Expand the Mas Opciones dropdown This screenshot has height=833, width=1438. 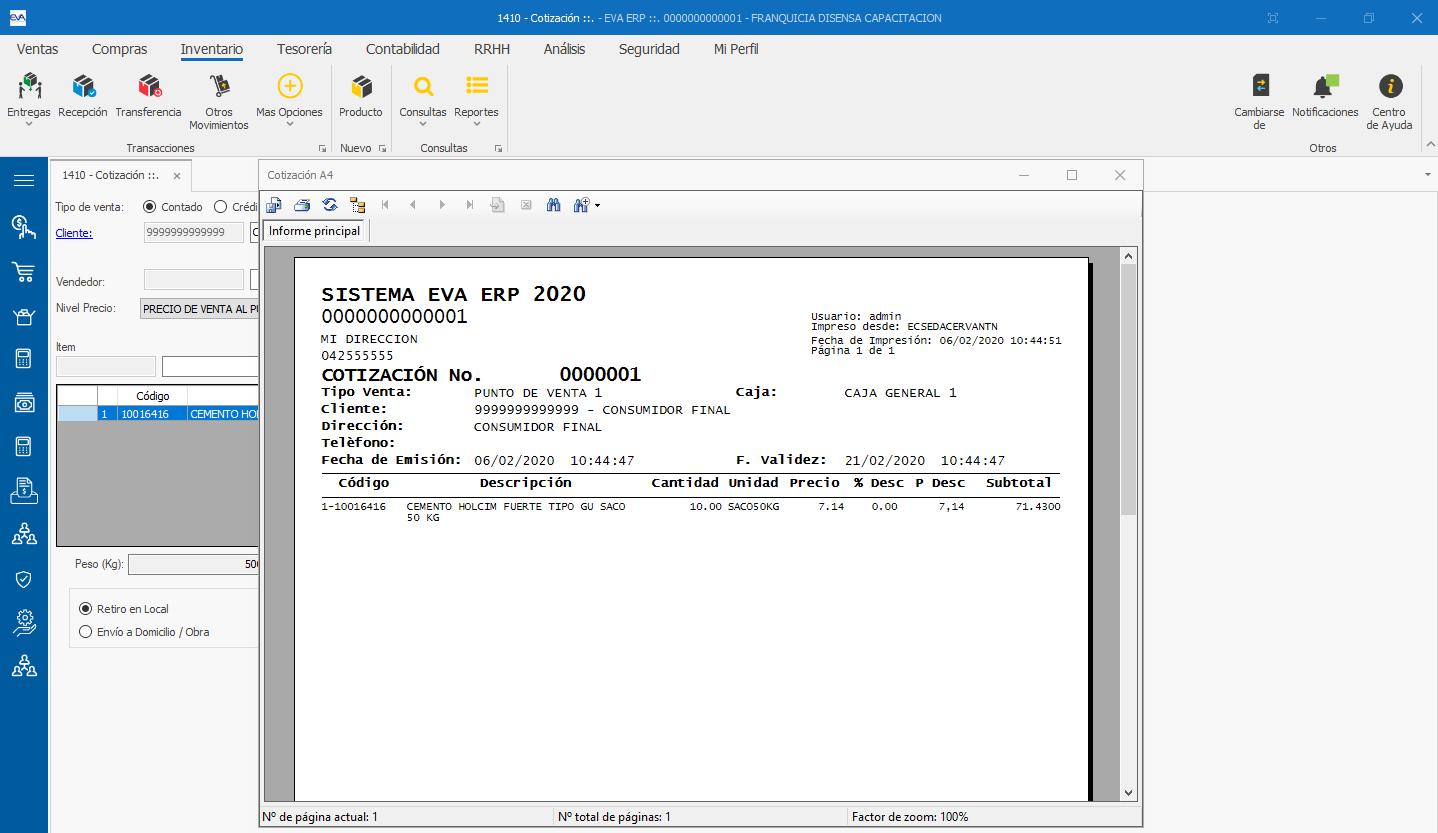(x=289, y=124)
